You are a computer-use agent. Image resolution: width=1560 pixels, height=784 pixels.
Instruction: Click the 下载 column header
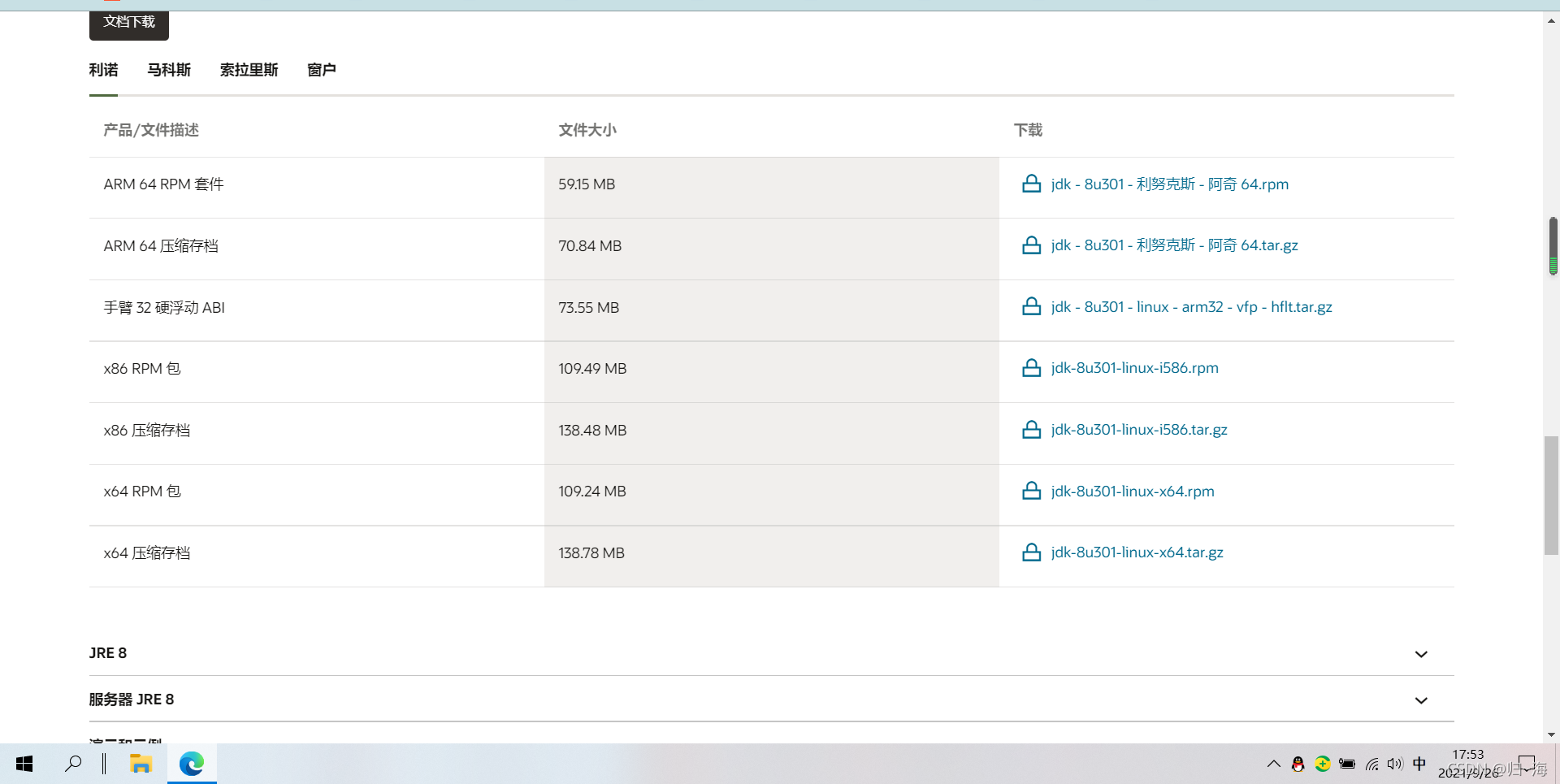(1028, 130)
